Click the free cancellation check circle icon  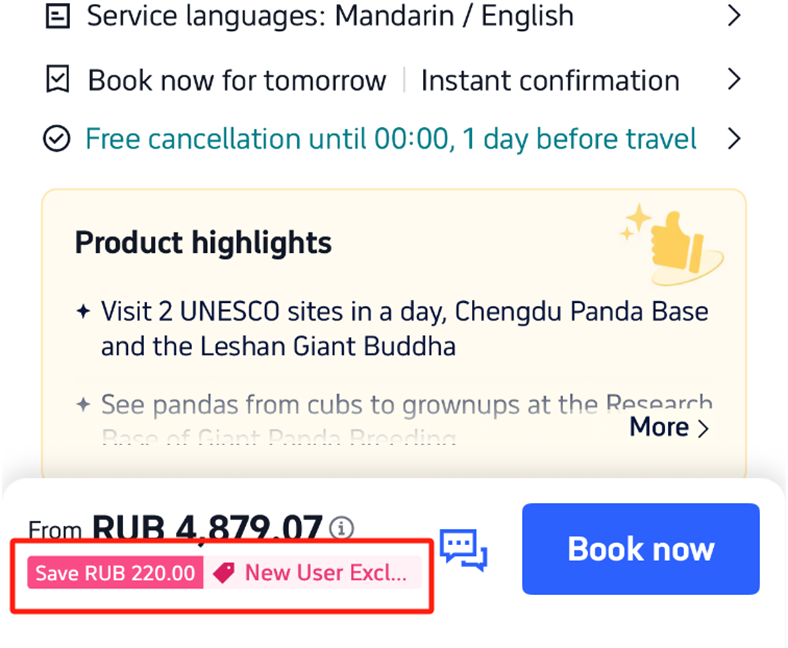(57, 138)
